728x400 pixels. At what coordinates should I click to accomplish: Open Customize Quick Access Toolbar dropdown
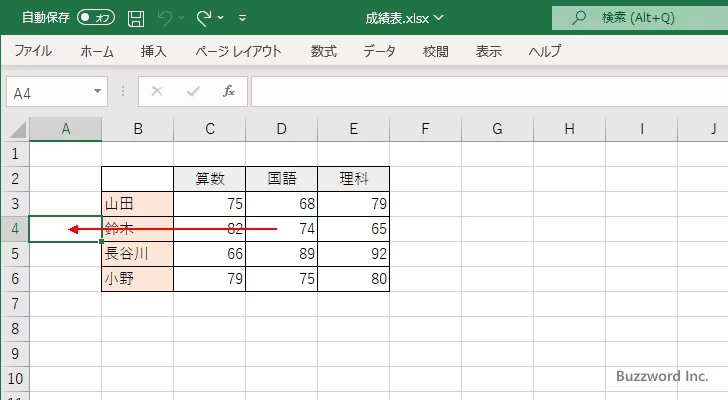coord(242,19)
